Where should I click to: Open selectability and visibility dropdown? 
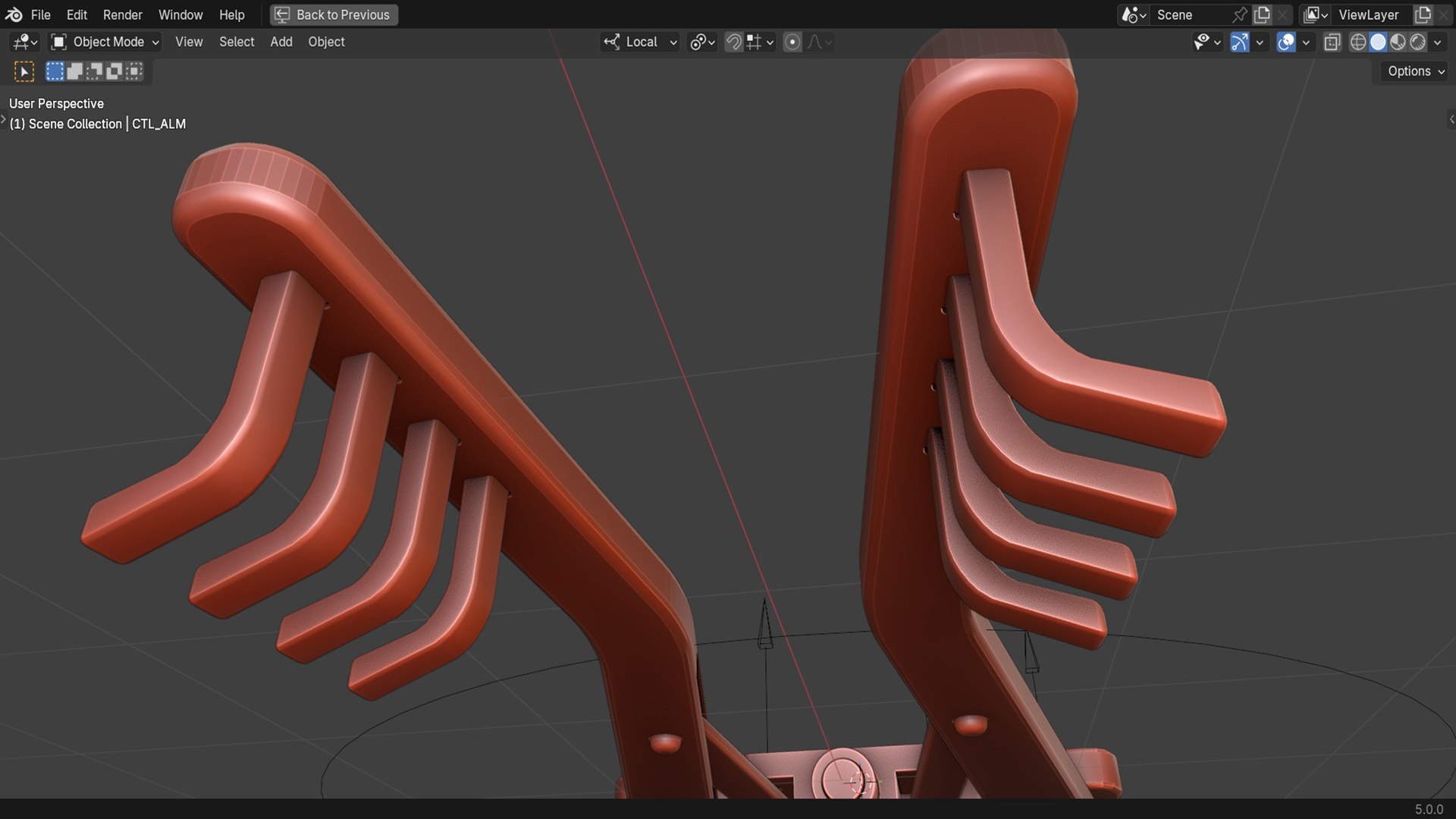[1207, 42]
